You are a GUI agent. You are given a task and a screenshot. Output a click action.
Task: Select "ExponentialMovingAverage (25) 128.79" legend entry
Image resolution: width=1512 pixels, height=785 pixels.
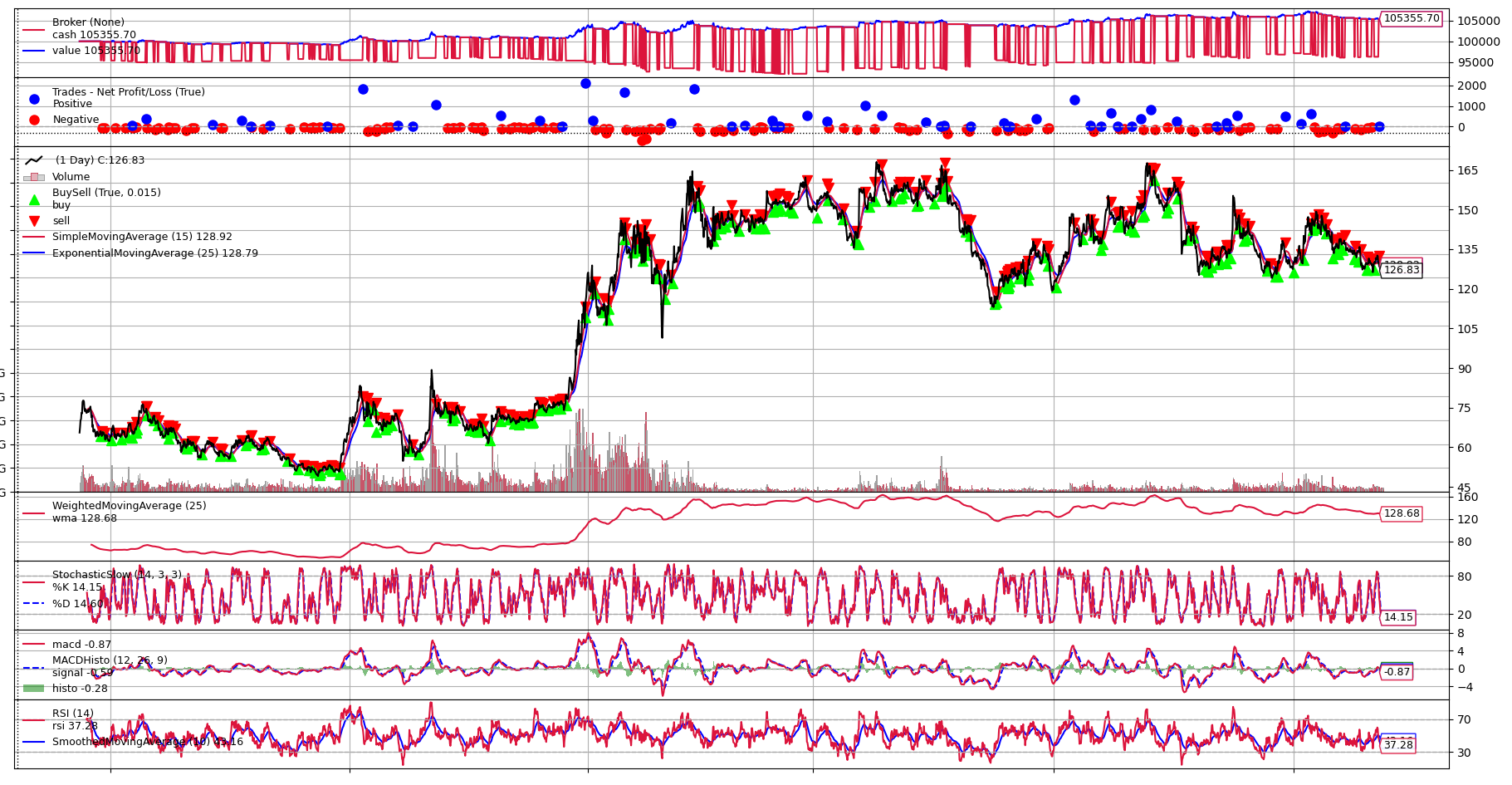tap(155, 253)
